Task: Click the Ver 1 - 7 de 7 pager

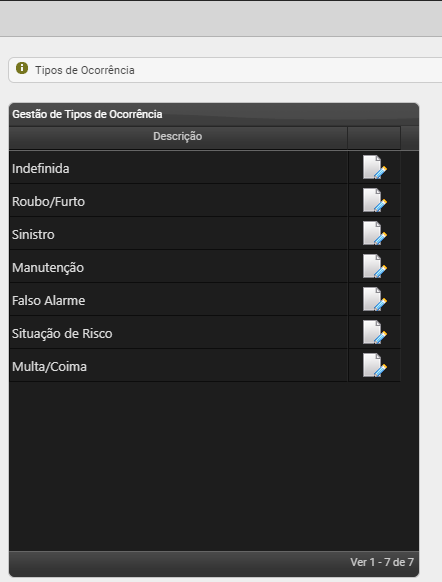Action: pyautogui.click(x=382, y=562)
